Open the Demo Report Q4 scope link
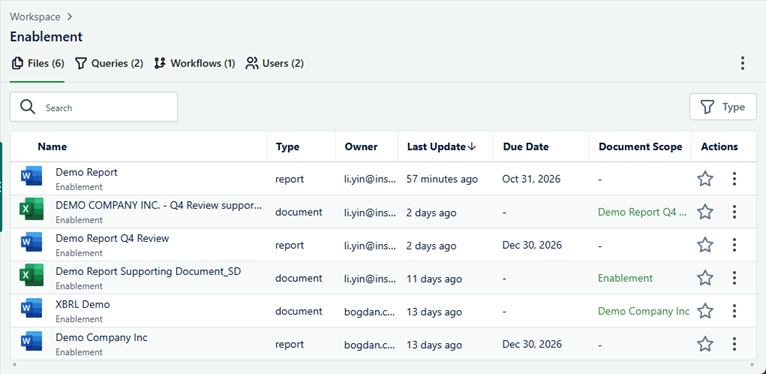766x374 pixels. [642, 212]
